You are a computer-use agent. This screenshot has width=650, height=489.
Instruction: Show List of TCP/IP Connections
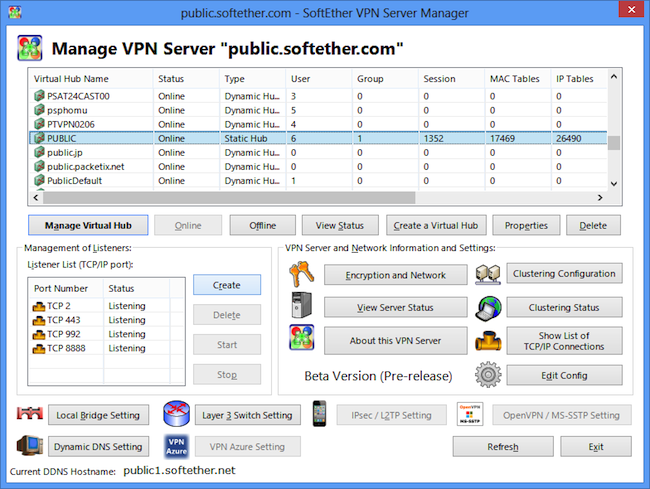coord(564,341)
